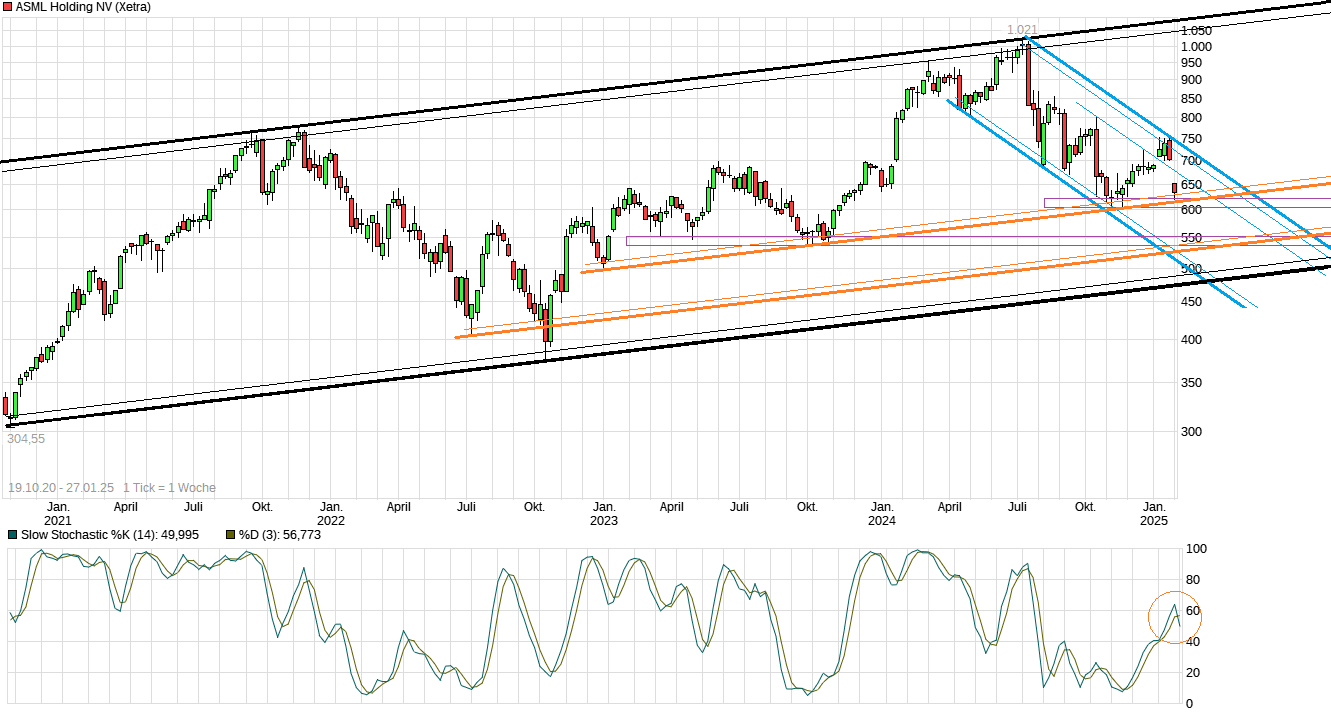Viewport: 1331px width, 713px height.
Task: Click the %D (3): 56,773 label
Action: (x=279, y=535)
